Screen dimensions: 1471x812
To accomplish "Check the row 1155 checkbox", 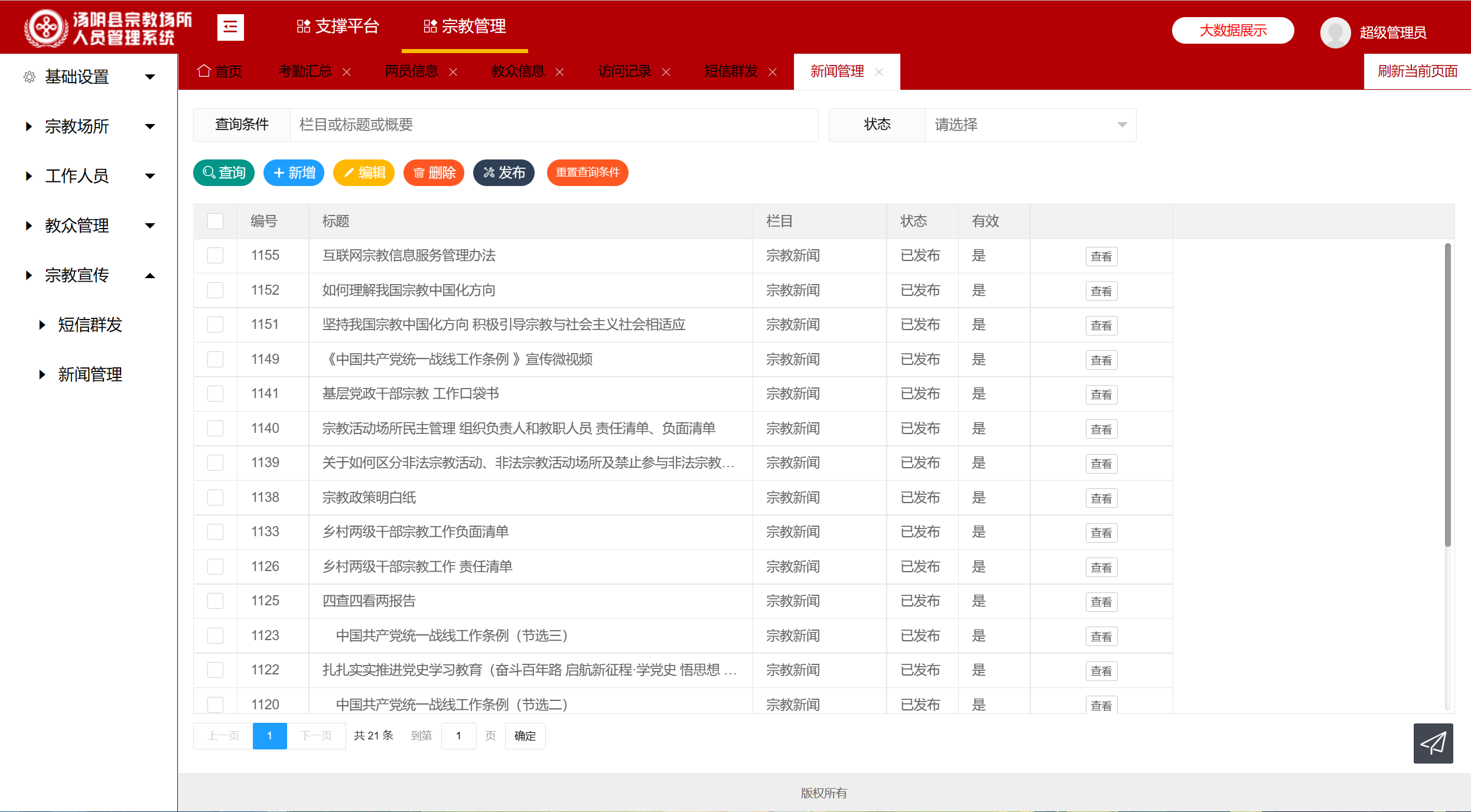I will coord(215,256).
